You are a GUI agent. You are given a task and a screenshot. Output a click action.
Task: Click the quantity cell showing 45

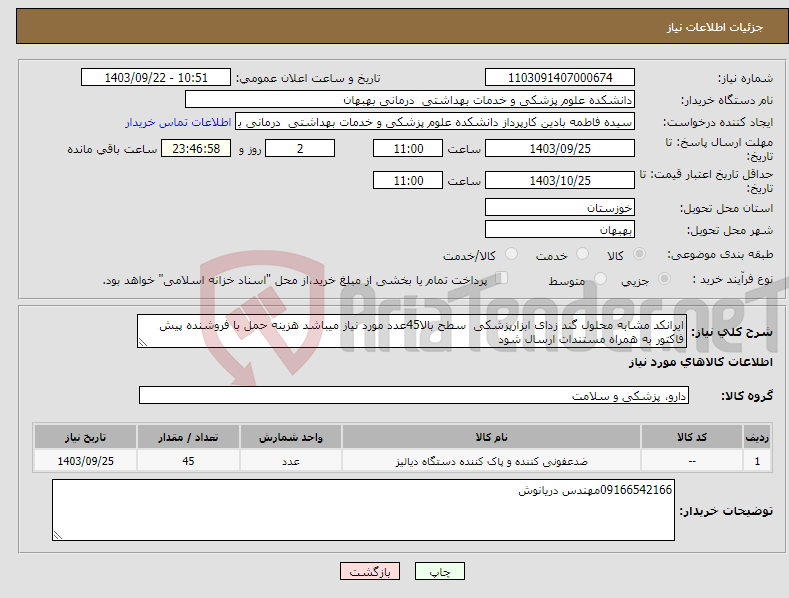coord(188,461)
